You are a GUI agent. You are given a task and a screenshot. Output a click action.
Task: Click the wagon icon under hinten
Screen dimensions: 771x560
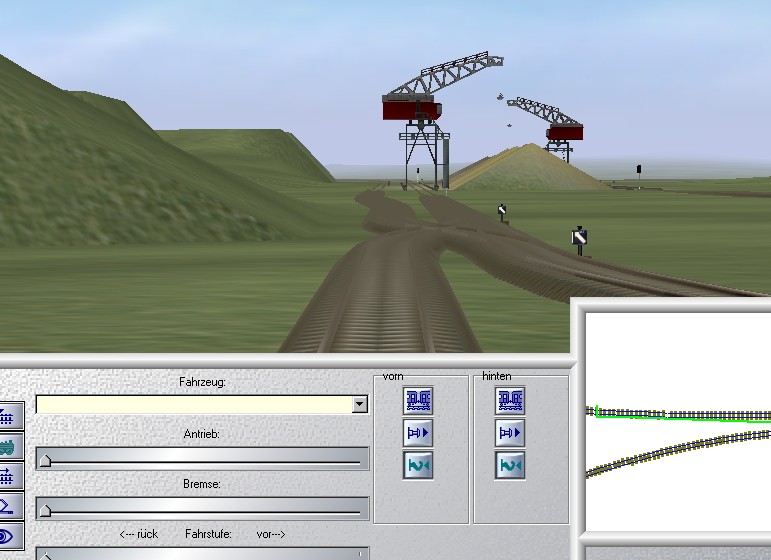pos(510,401)
